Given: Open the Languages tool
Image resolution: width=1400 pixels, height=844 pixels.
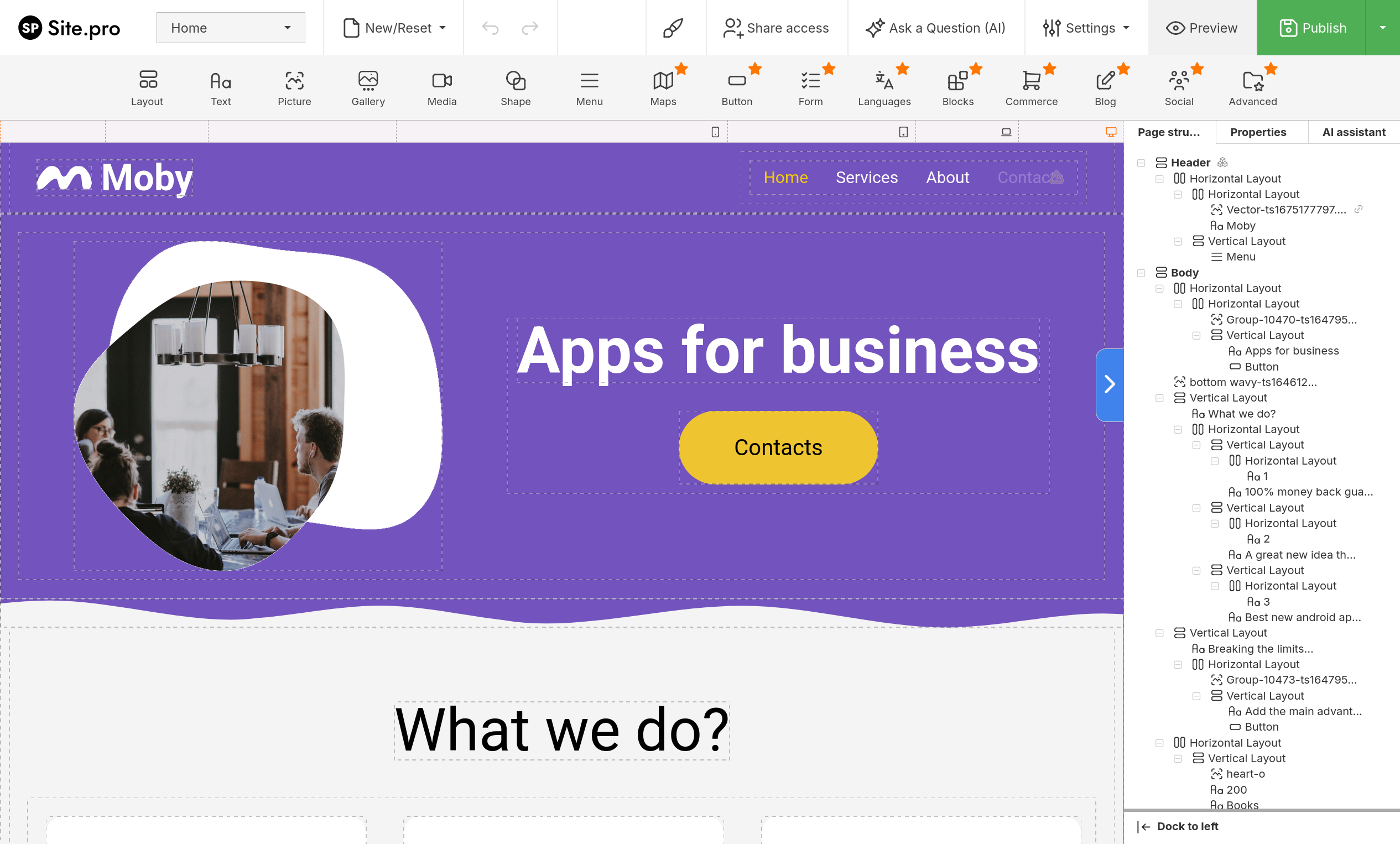Looking at the screenshot, I should 883,88.
